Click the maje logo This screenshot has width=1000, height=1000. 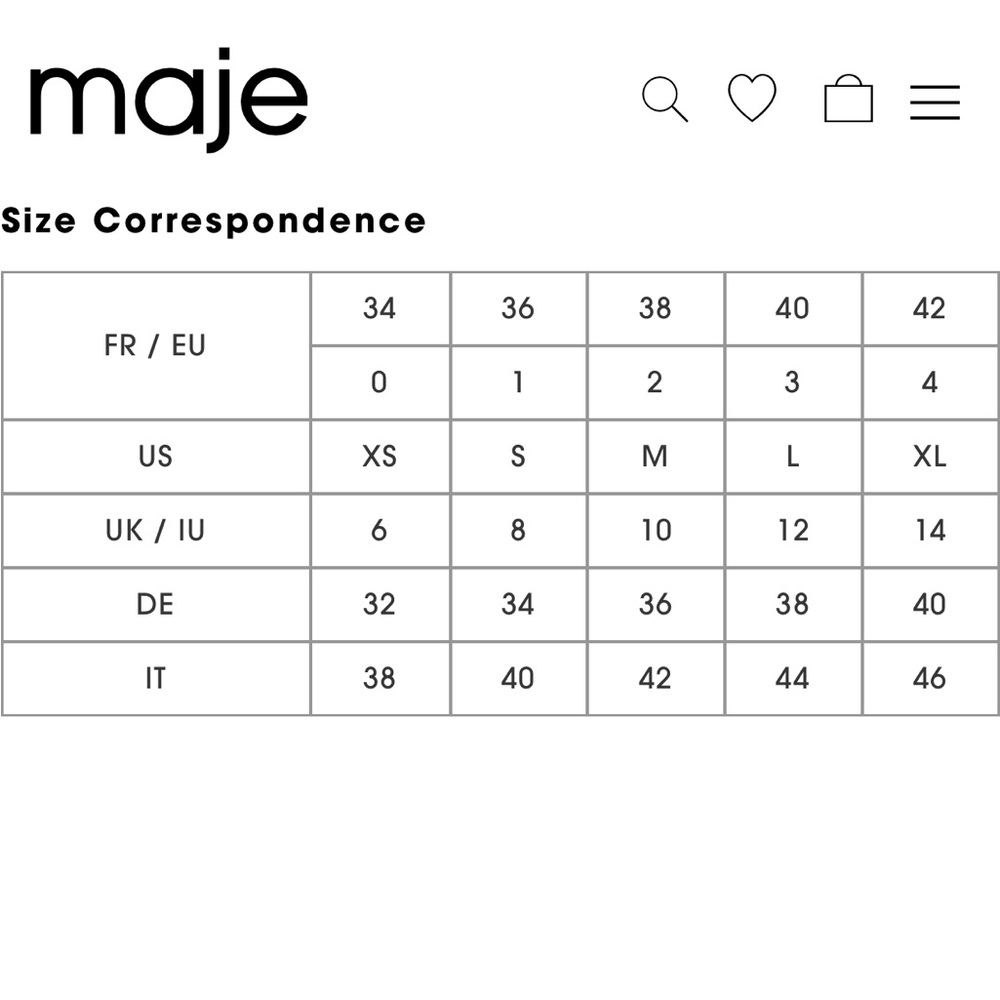pos(169,99)
